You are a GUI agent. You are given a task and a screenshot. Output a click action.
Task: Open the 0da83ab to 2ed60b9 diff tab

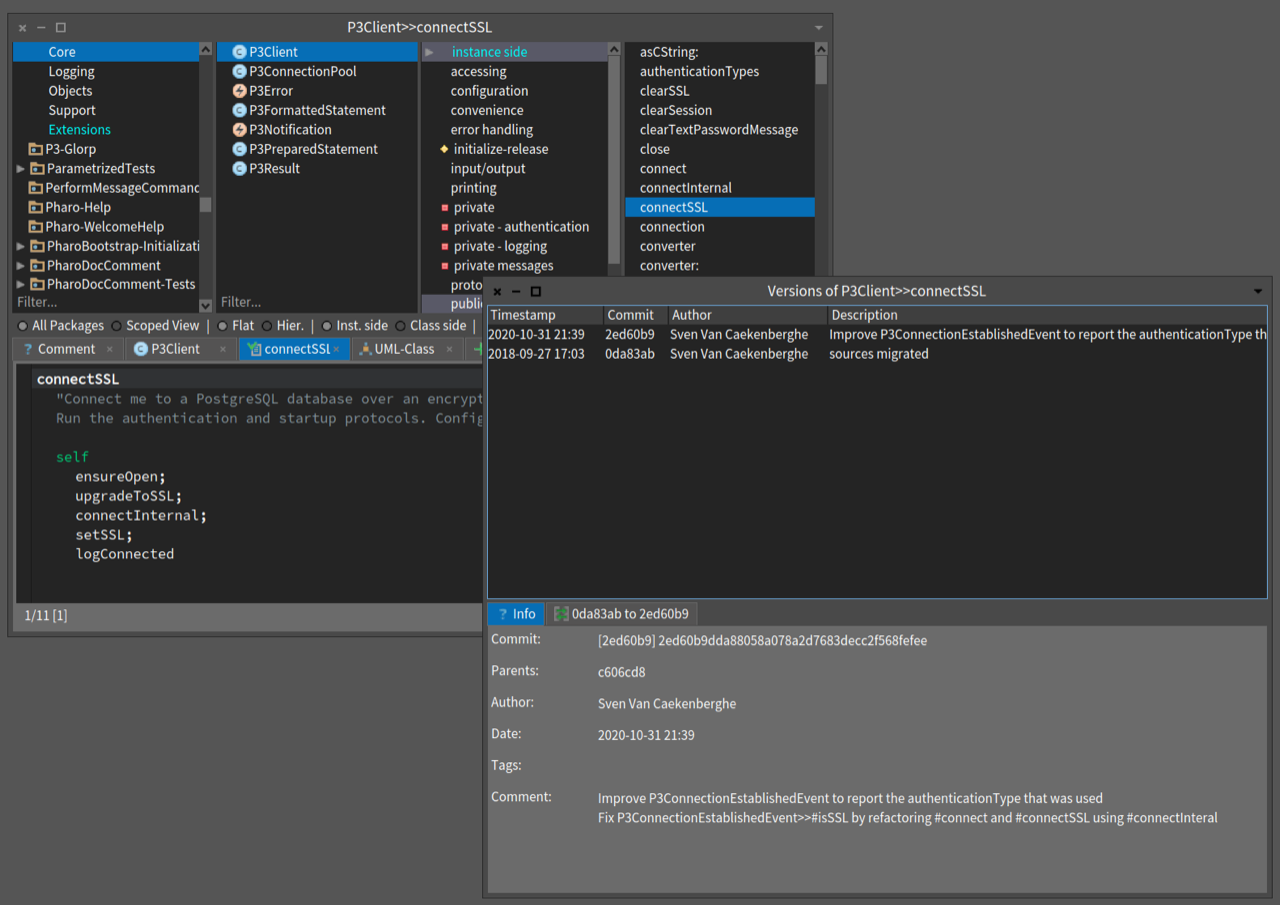tap(621, 614)
